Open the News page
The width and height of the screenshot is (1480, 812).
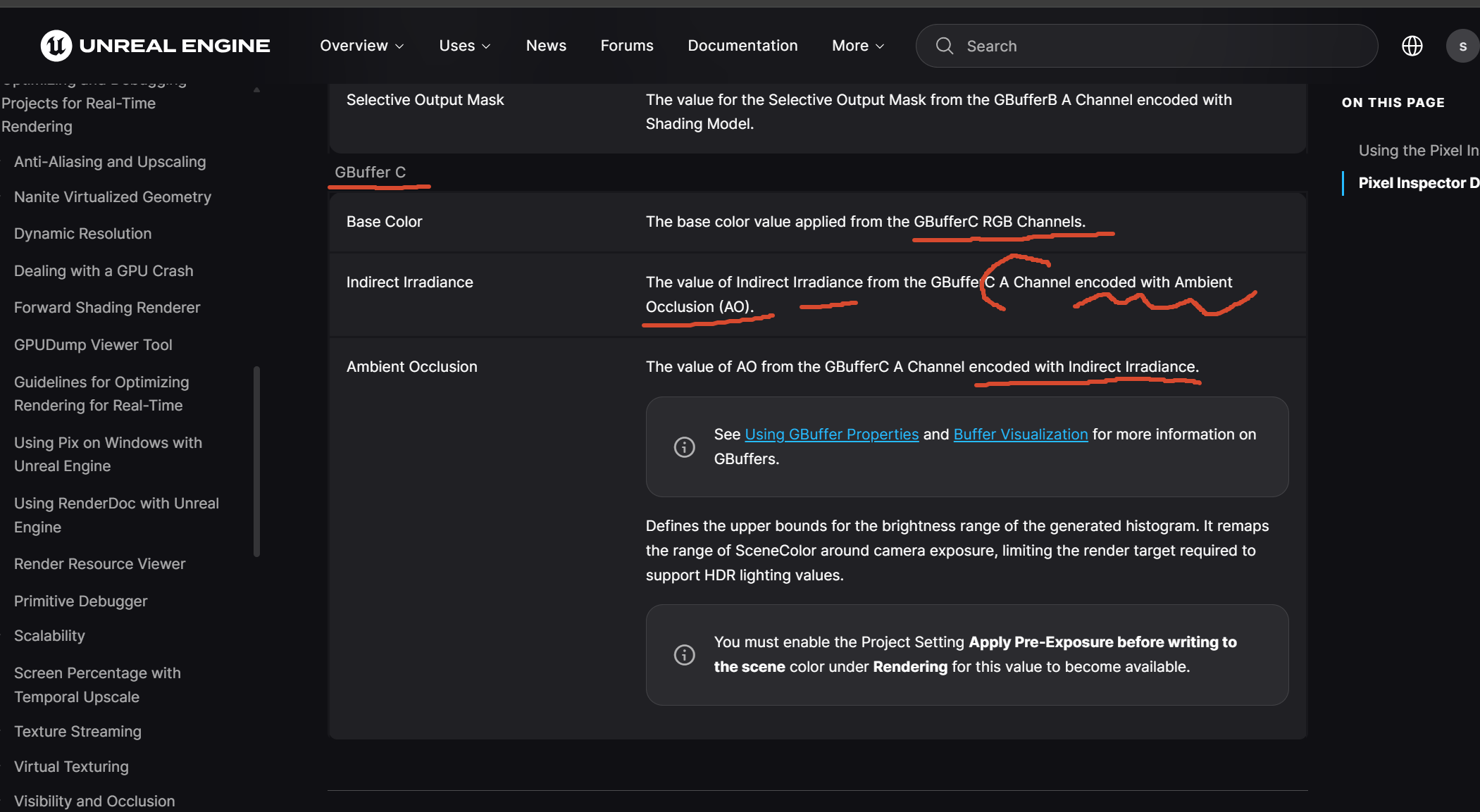pos(546,46)
